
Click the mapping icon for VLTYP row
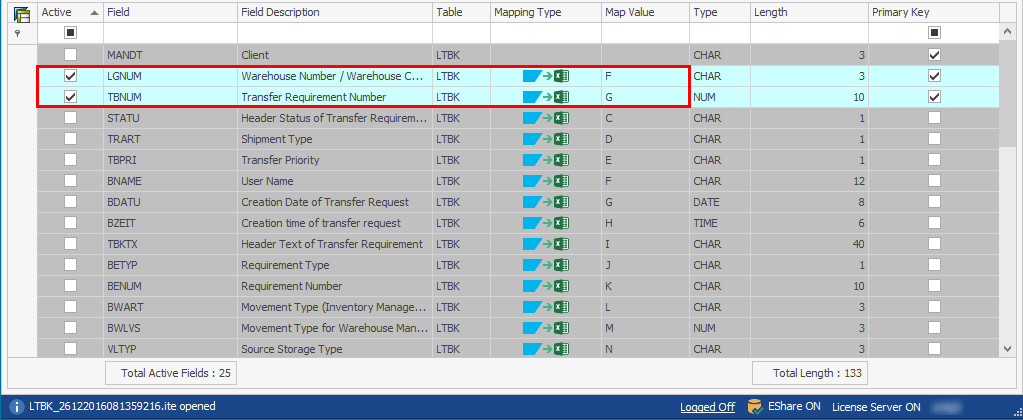(x=545, y=349)
